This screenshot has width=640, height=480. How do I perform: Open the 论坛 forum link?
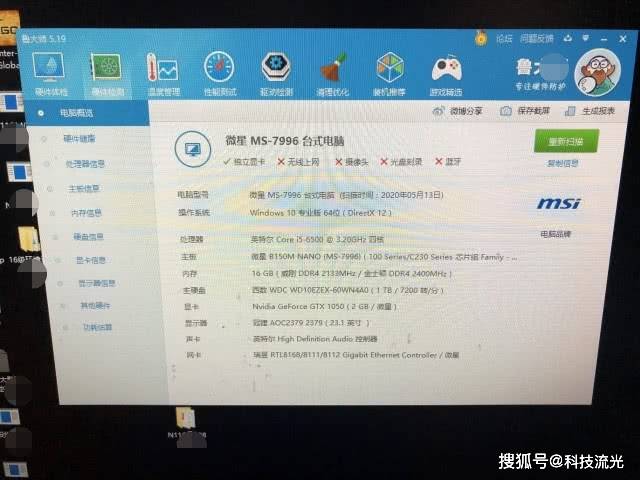[x=504, y=39]
